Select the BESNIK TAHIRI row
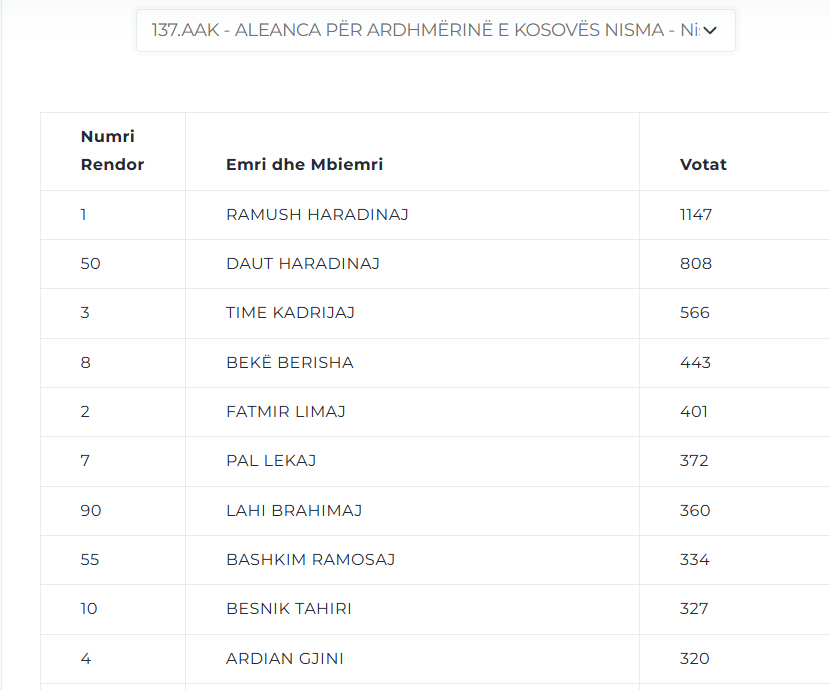The image size is (830, 690). pos(435,609)
